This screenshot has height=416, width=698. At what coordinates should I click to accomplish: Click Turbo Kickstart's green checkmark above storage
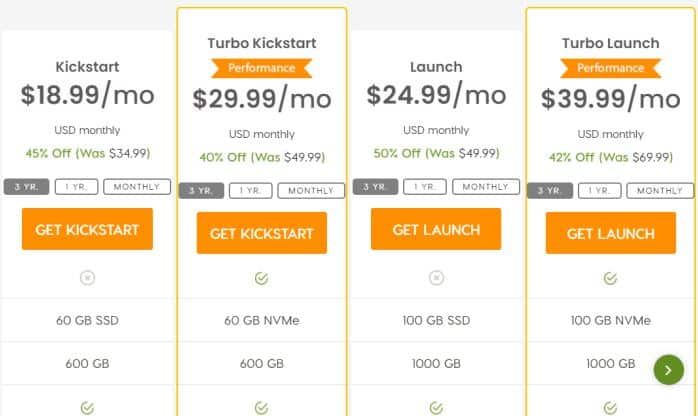point(262,279)
